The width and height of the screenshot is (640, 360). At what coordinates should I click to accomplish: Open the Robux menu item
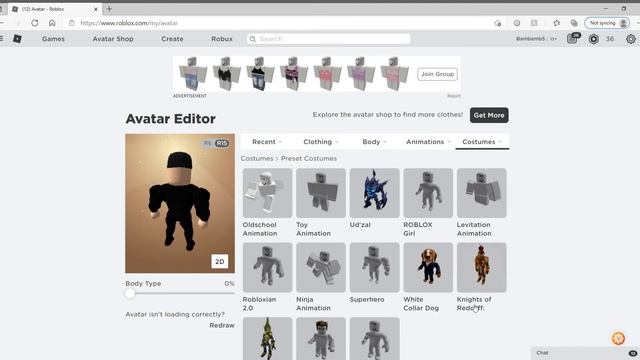pos(222,39)
